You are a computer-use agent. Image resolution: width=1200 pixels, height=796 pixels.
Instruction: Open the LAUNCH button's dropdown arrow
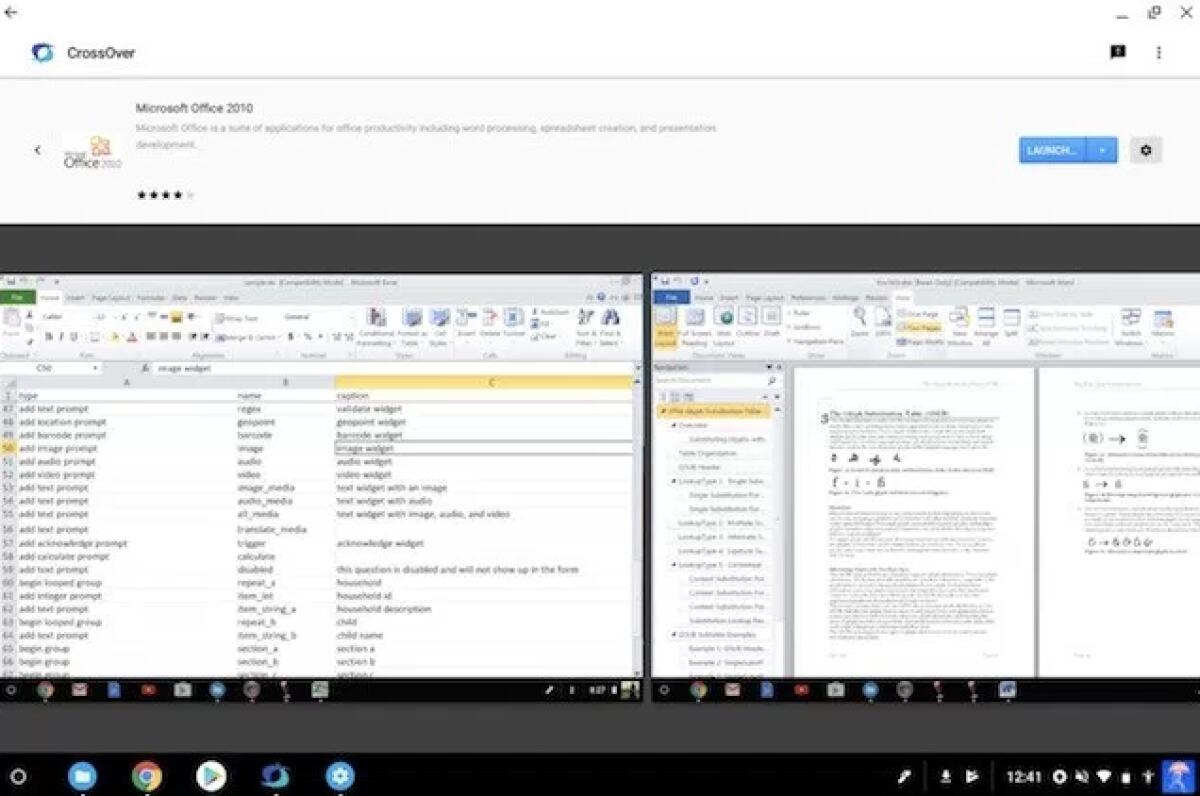click(1101, 149)
